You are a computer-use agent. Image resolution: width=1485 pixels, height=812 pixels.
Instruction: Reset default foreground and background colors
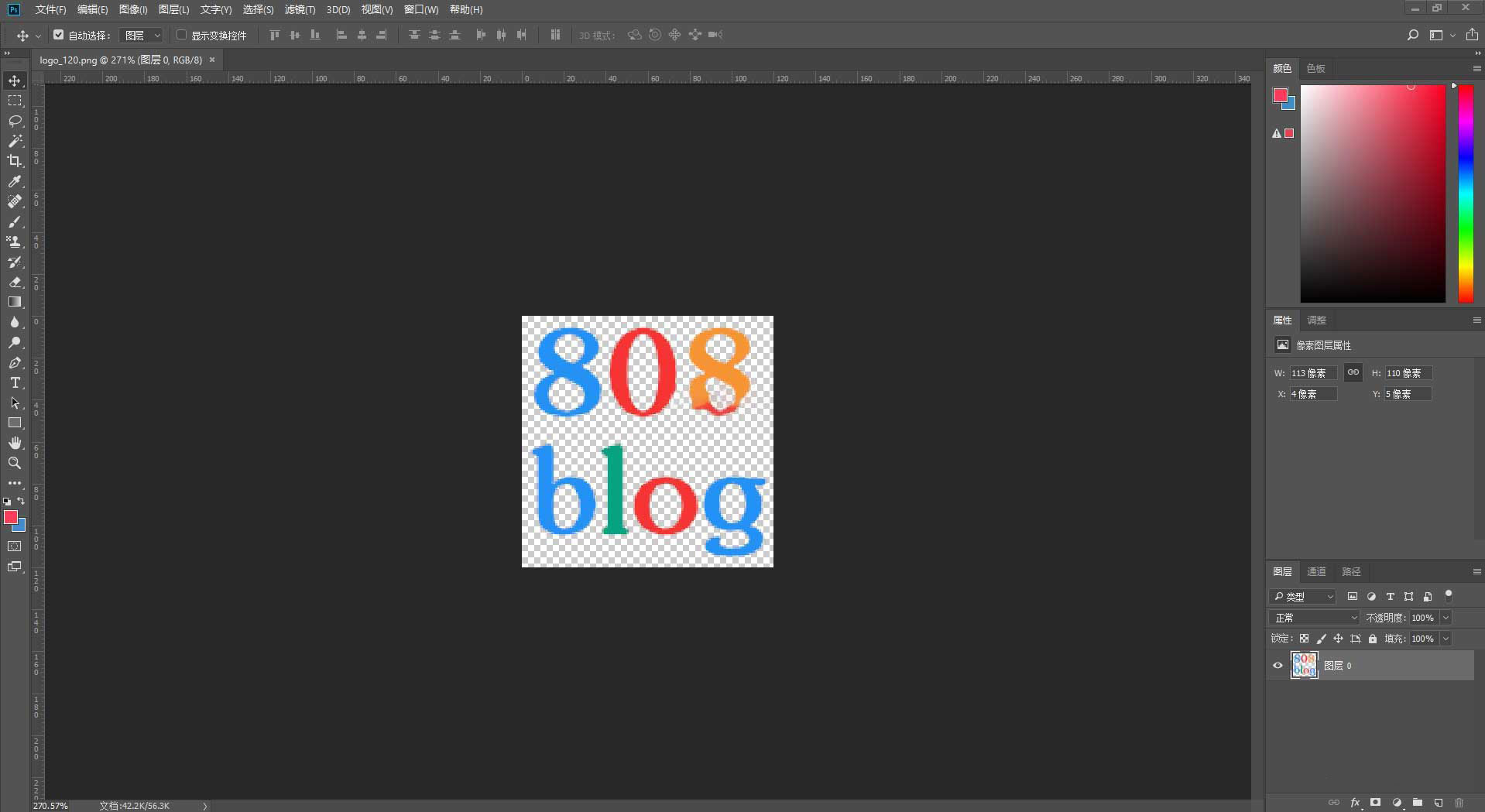(7, 502)
